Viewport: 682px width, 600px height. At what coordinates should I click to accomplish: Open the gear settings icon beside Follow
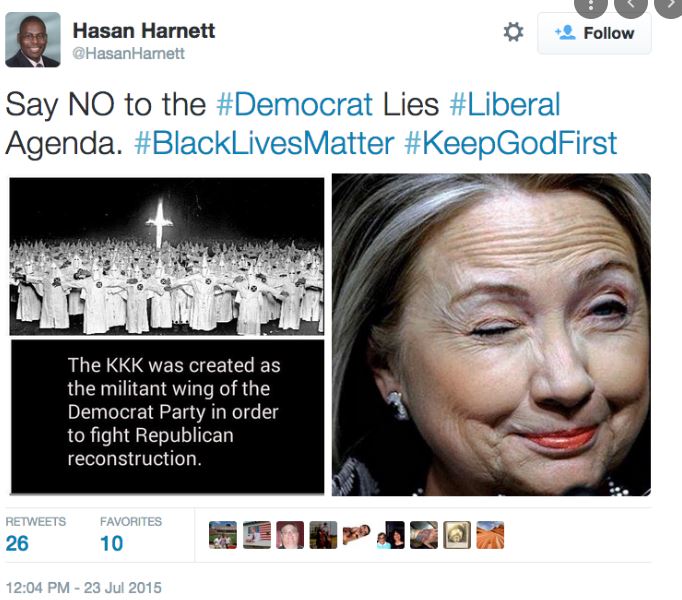pos(513,33)
